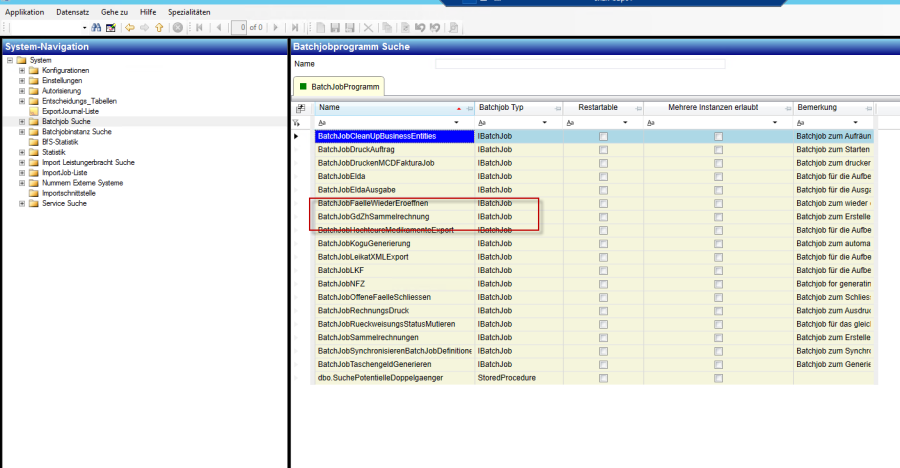Toggle Restartable checkbox for BatchJobSammelrechnungen
The height and width of the screenshot is (468, 900).
coord(603,338)
